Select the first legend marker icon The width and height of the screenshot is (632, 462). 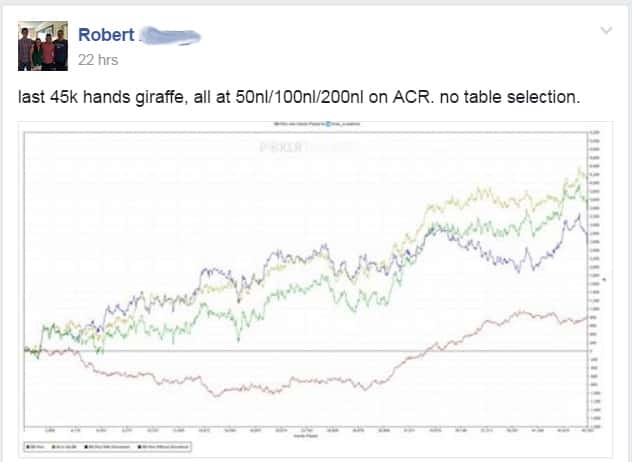[x=28, y=447]
